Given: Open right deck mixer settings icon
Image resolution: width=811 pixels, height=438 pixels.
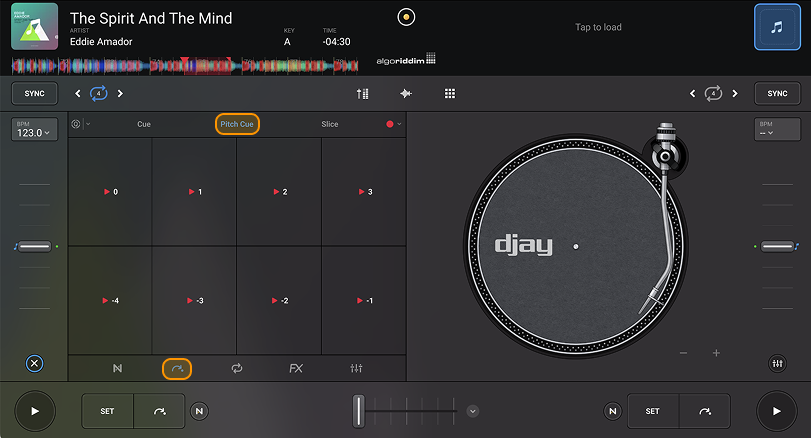Looking at the screenshot, I should [x=777, y=364].
